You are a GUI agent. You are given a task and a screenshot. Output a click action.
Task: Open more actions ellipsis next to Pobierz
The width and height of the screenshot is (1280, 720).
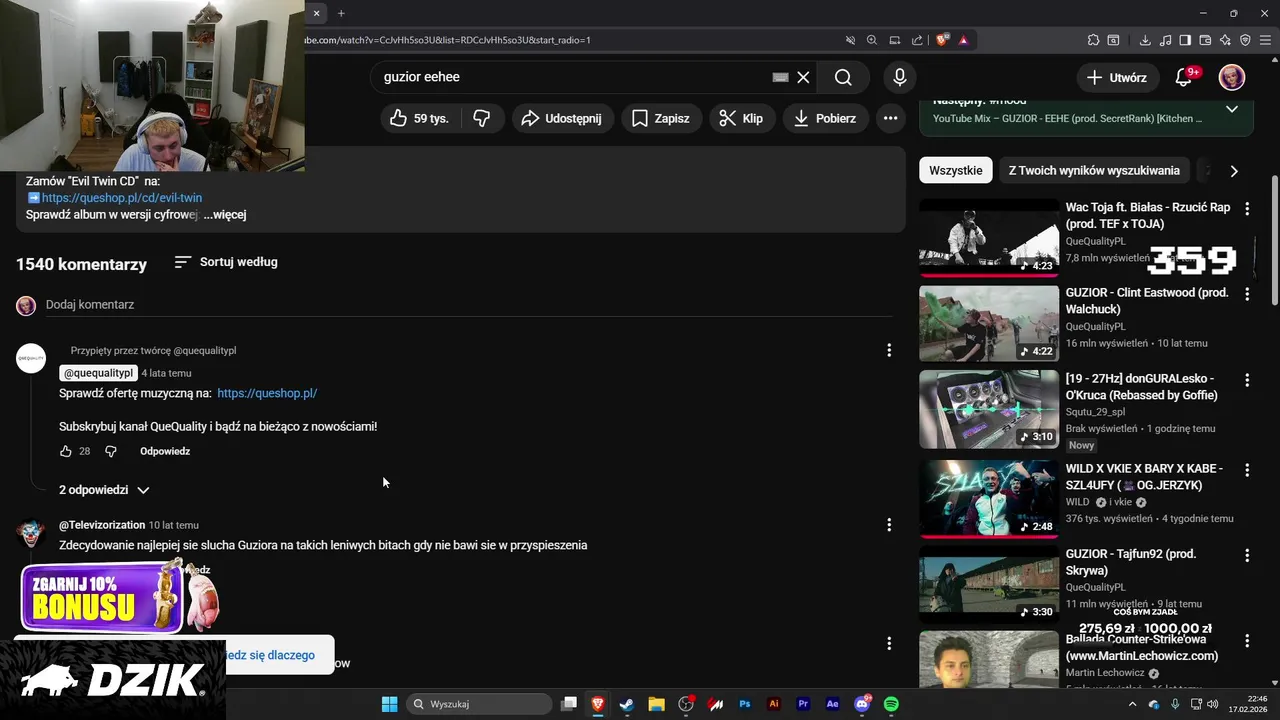point(890,118)
